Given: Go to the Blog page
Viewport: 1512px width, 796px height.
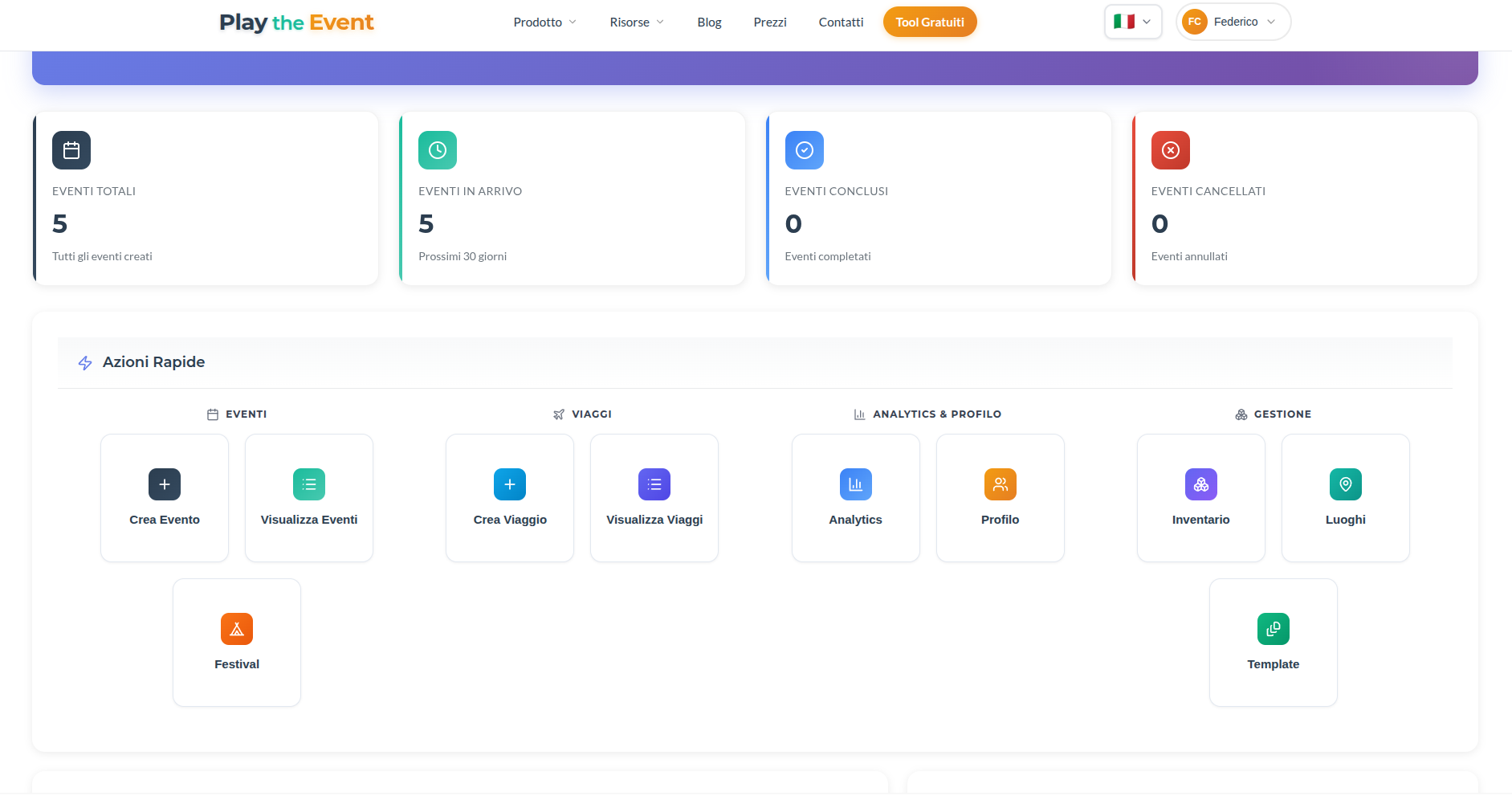Looking at the screenshot, I should point(709,22).
